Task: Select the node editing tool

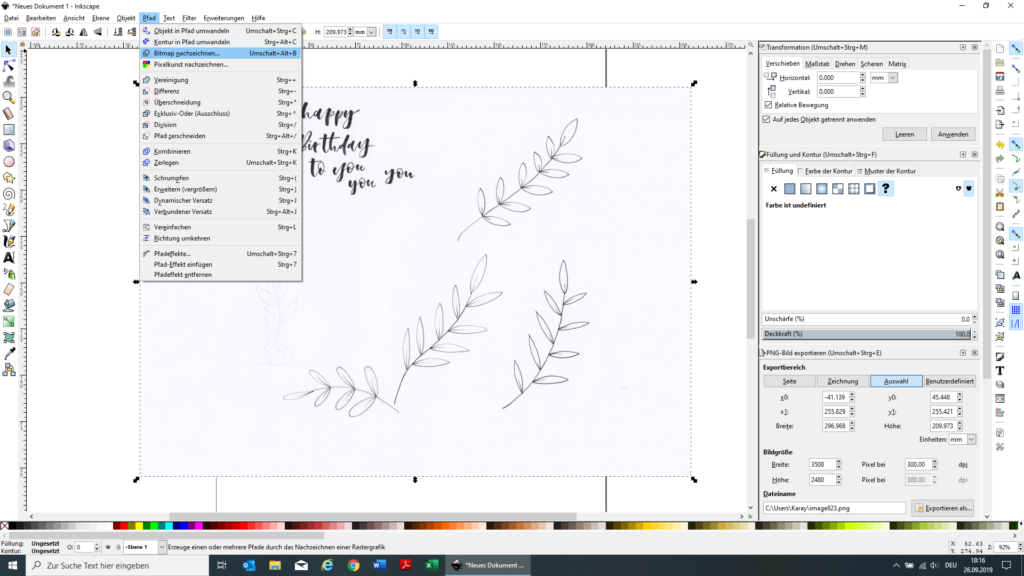Action: coord(9,65)
